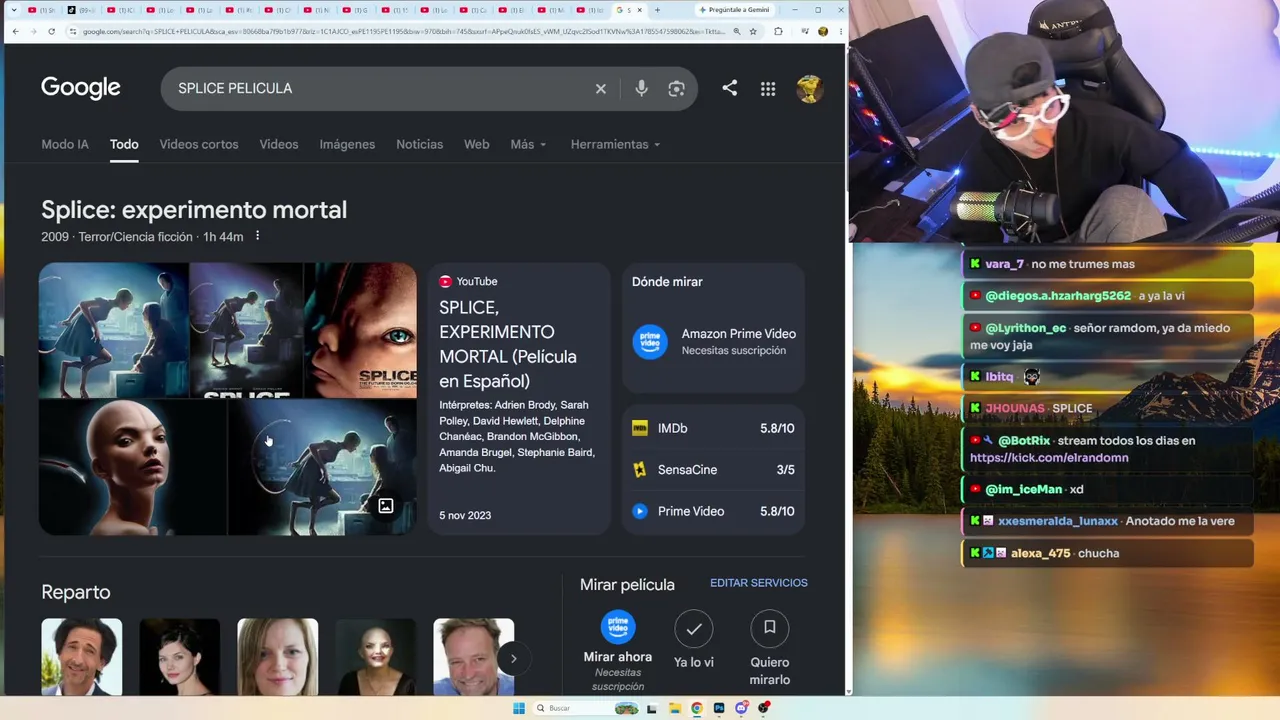This screenshot has width=1280, height=720.
Task: Click the browser address bar URL
Action: tap(404, 31)
